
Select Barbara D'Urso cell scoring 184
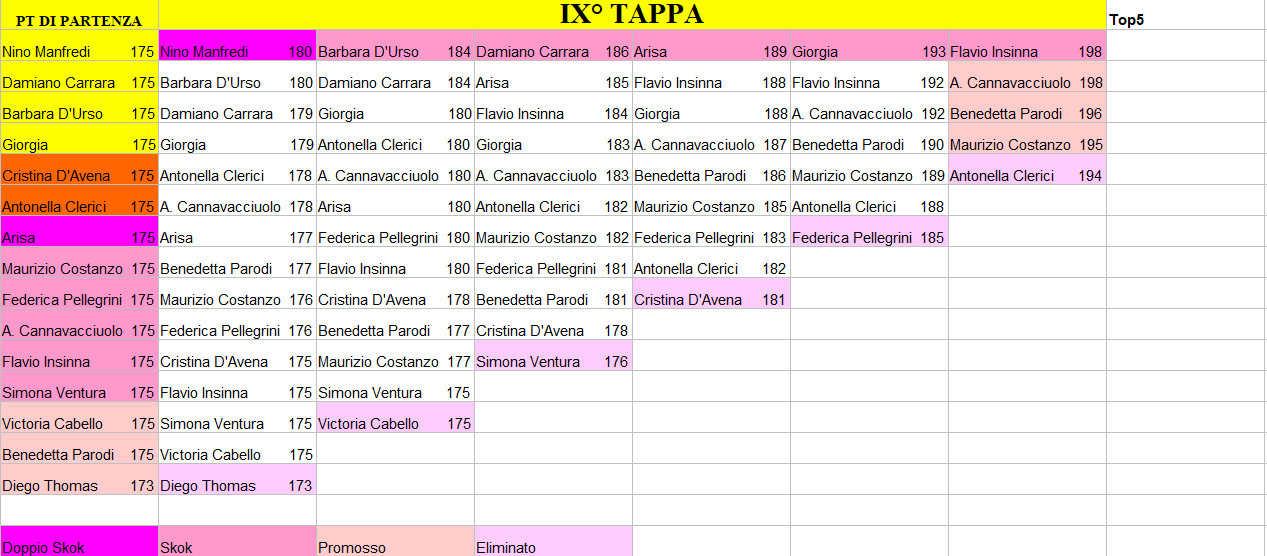pos(394,52)
